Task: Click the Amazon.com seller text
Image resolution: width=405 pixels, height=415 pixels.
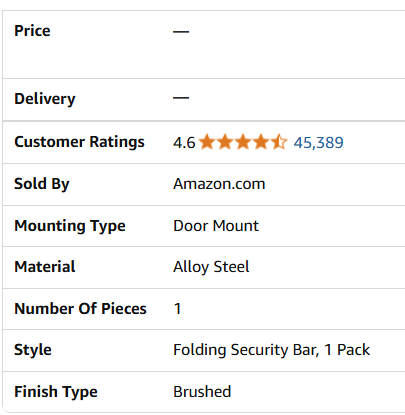Action: (x=219, y=184)
